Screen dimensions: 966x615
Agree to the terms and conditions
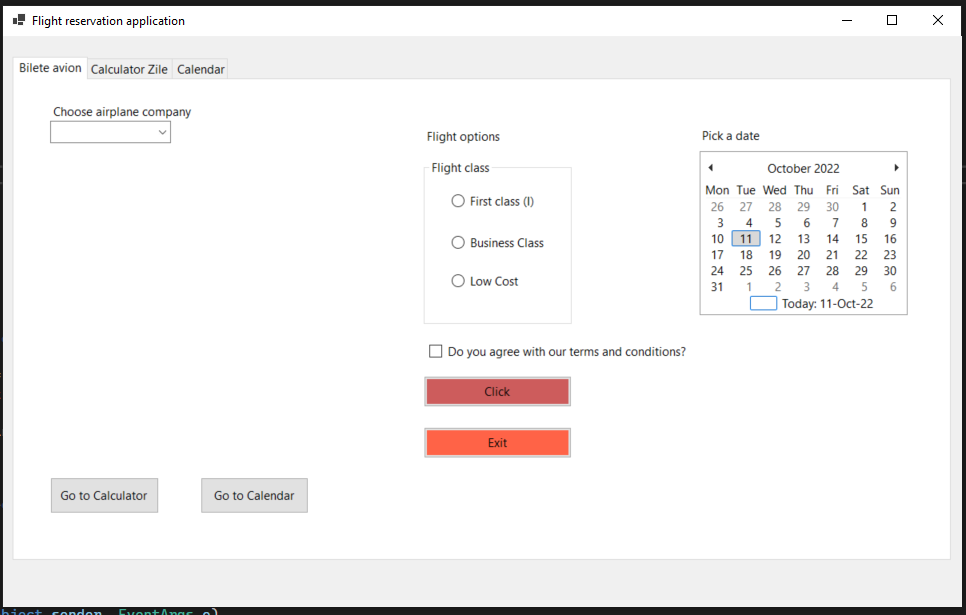[x=435, y=351]
